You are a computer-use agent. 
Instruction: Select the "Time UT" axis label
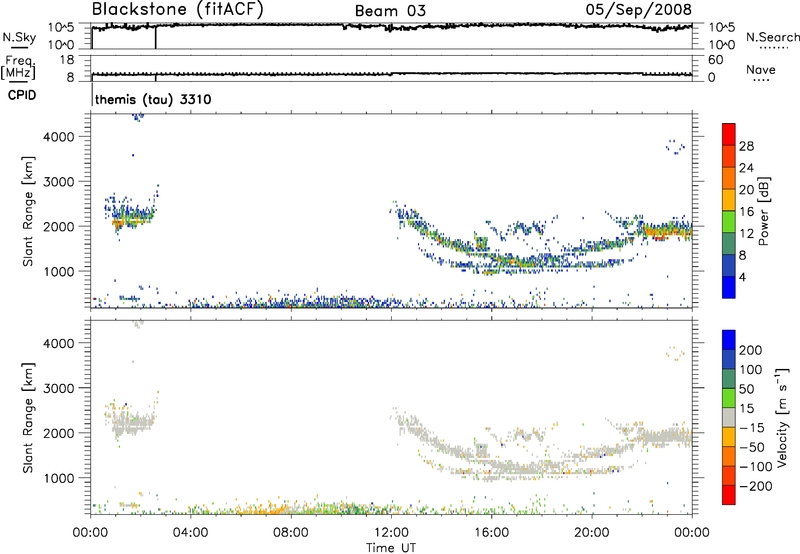[391, 548]
